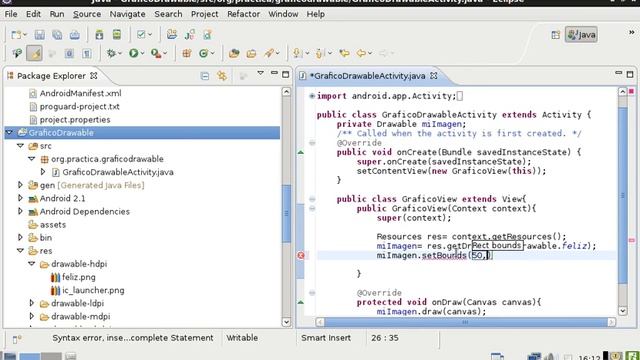Image resolution: width=640 pixels, height=360 pixels.
Task: Toggle Link with Editor in Package Explorer
Action: point(222,76)
